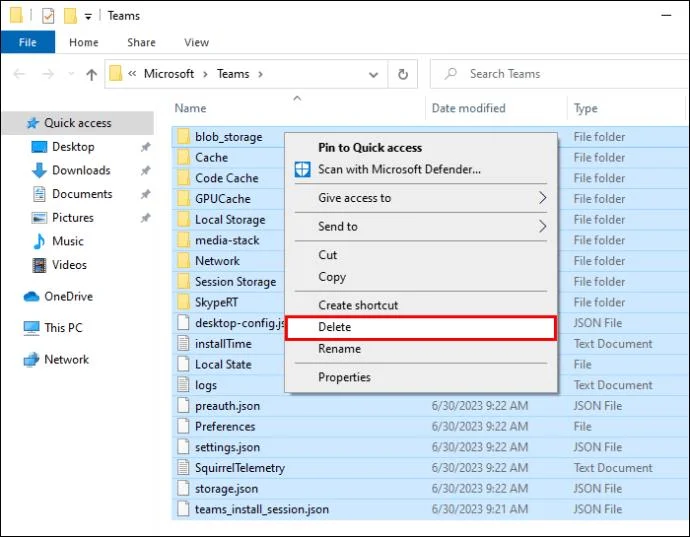Screen dimensions: 690x537
Task: Open the File ribbon tab
Action: 28,42
